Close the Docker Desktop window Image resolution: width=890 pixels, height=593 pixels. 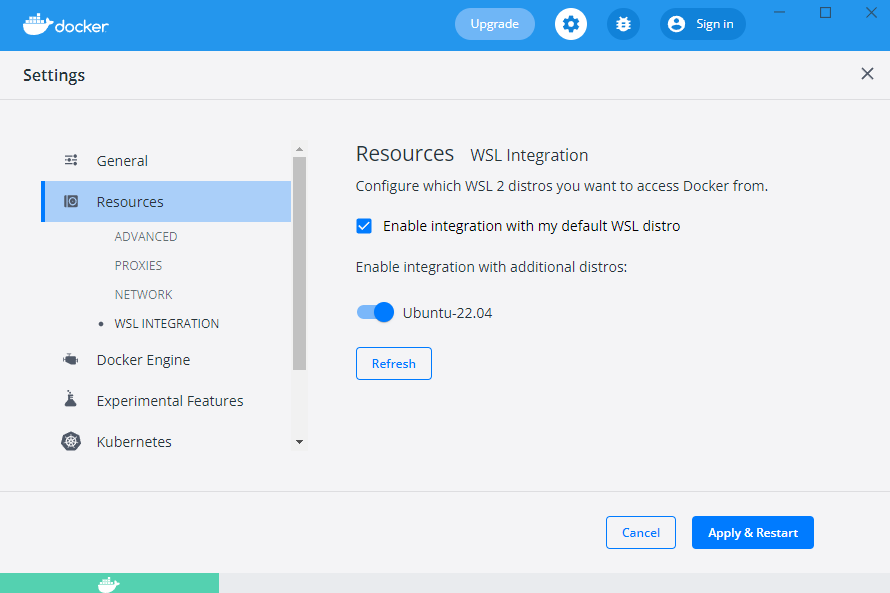pyautogui.click(x=871, y=12)
